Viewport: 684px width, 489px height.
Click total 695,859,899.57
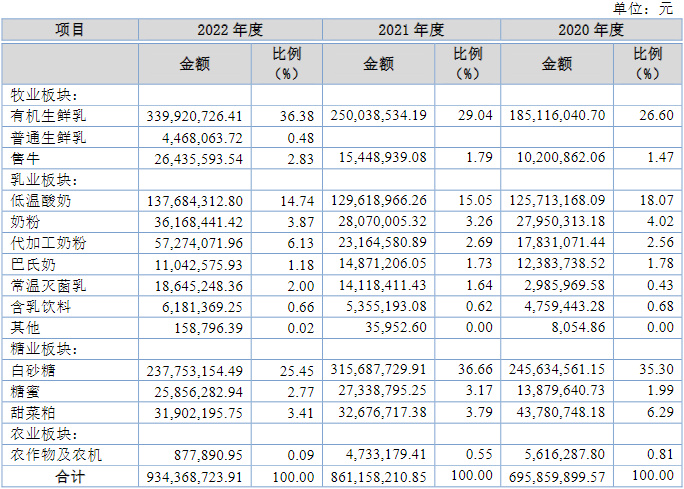click(x=557, y=477)
